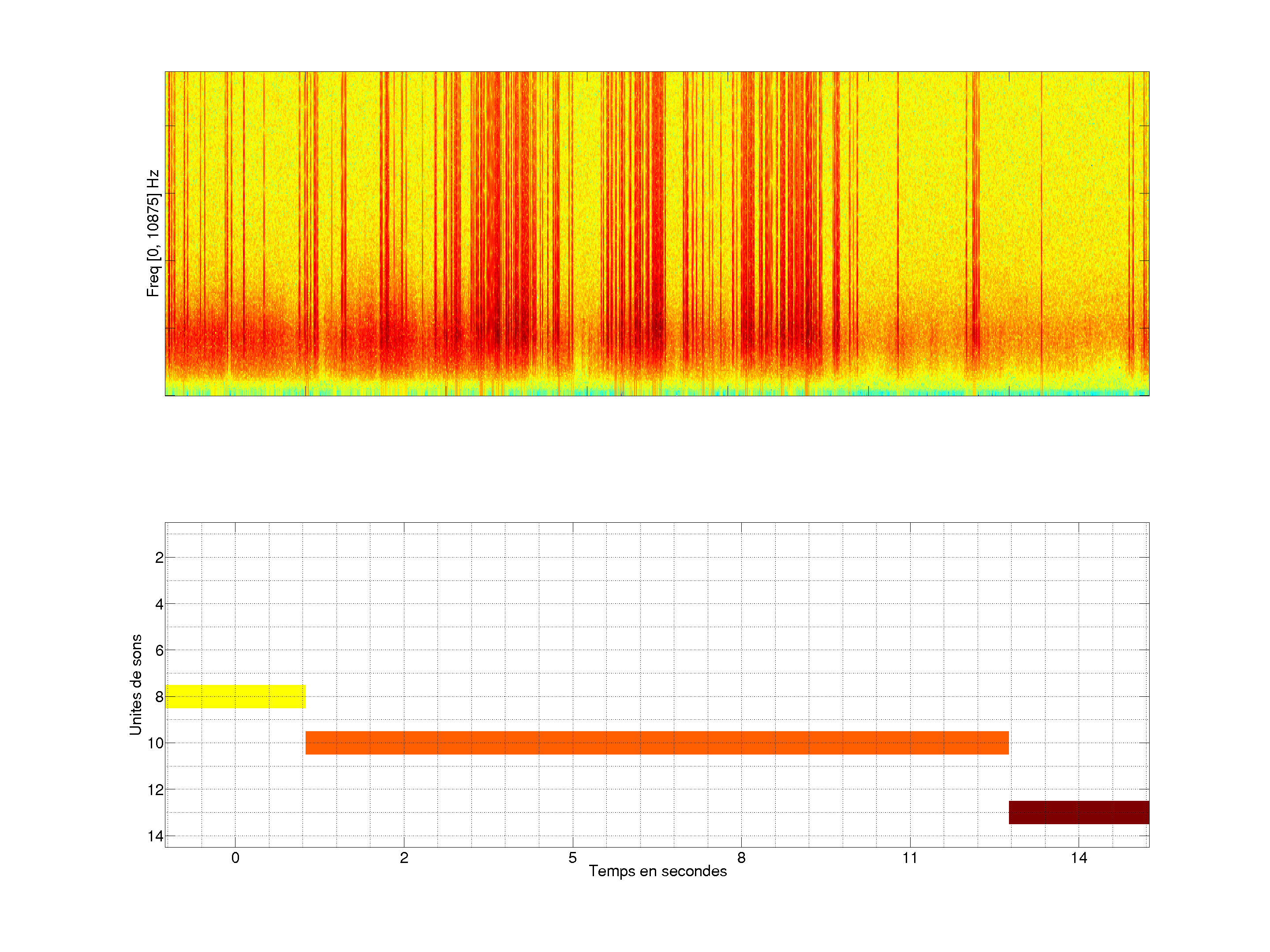Click the y-axis tick label 12

pos(156,790)
